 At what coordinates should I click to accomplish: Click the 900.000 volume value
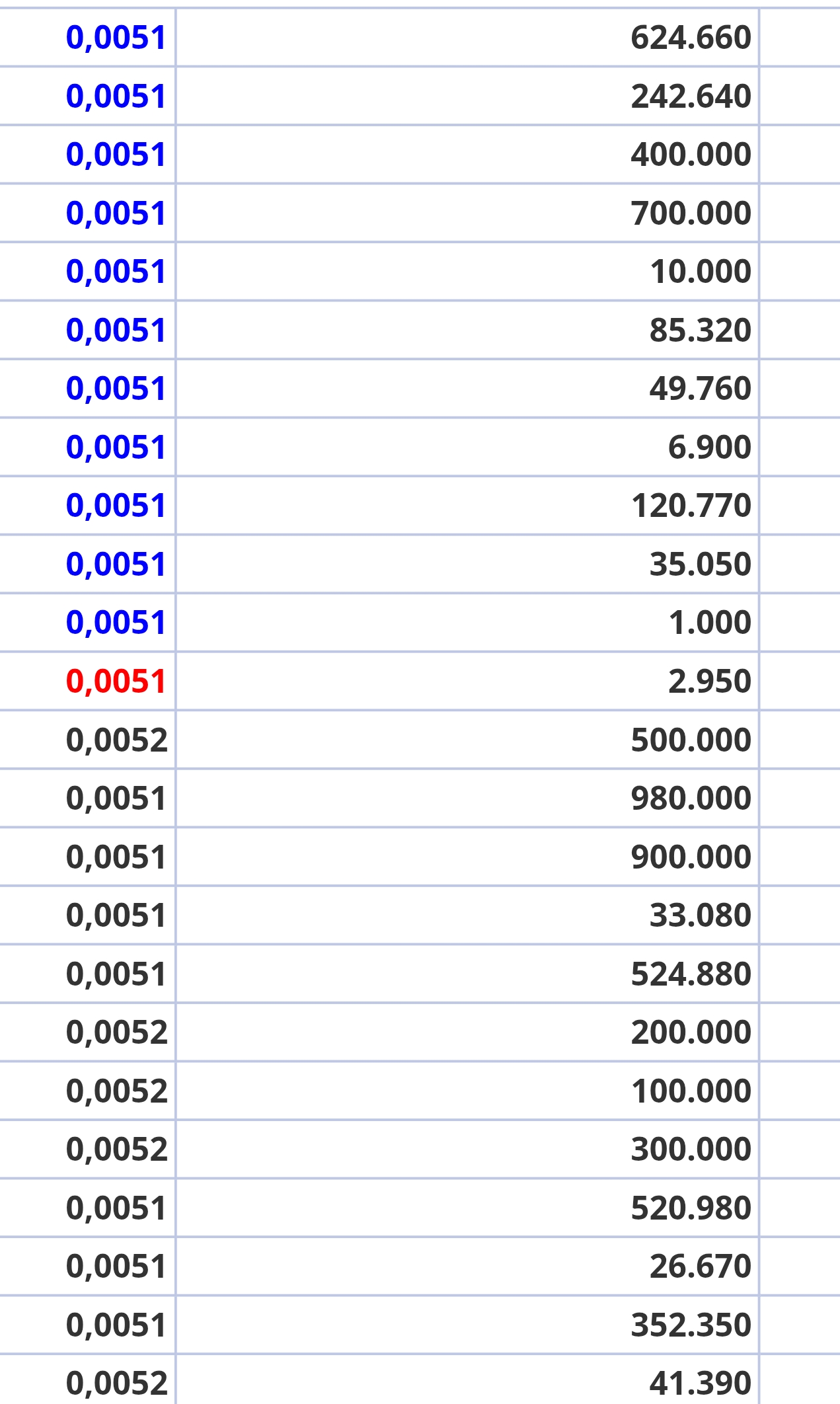tap(691, 857)
